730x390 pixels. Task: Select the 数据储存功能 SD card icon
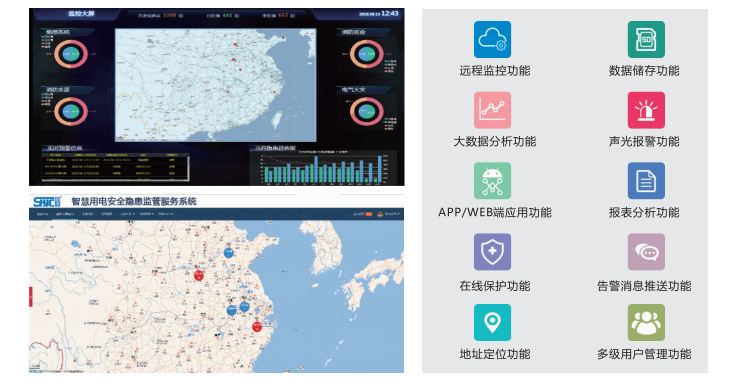point(646,40)
